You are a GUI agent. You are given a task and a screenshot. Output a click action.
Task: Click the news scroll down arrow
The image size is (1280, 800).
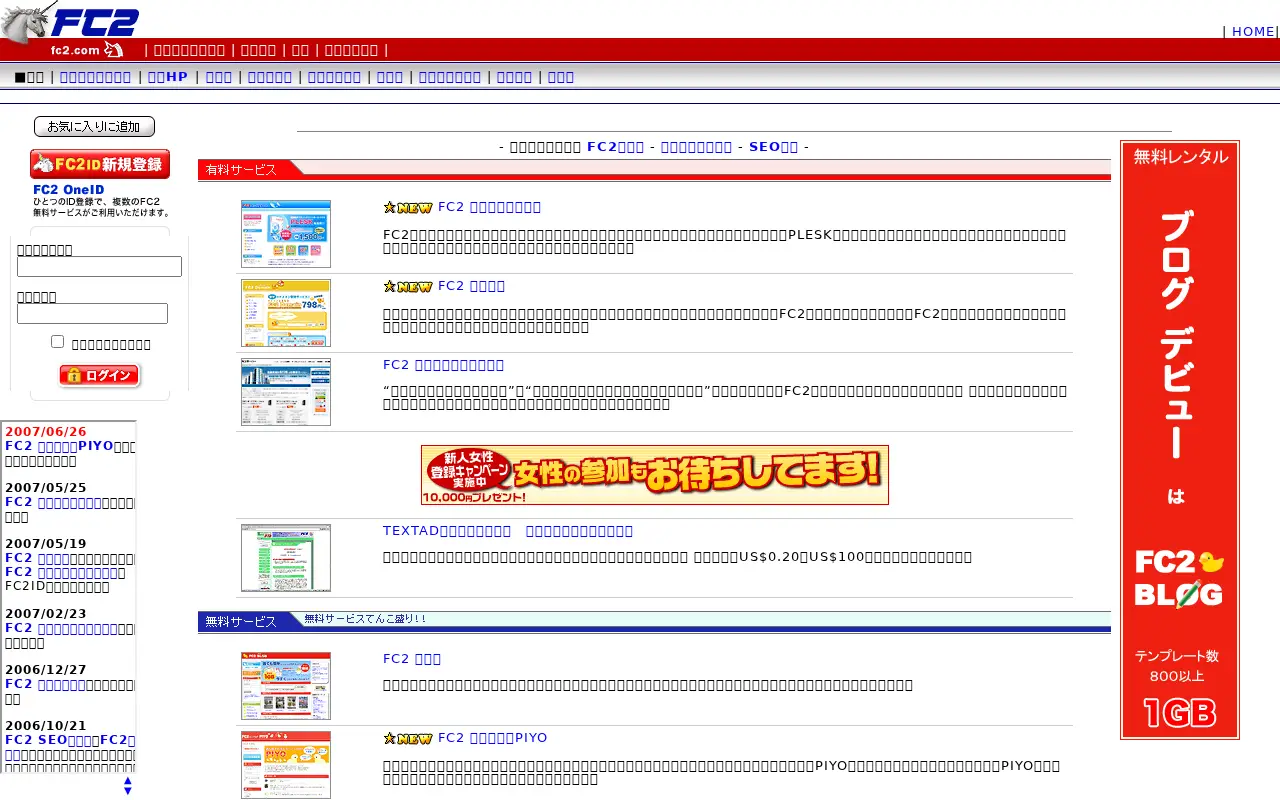pyautogui.click(x=127, y=791)
